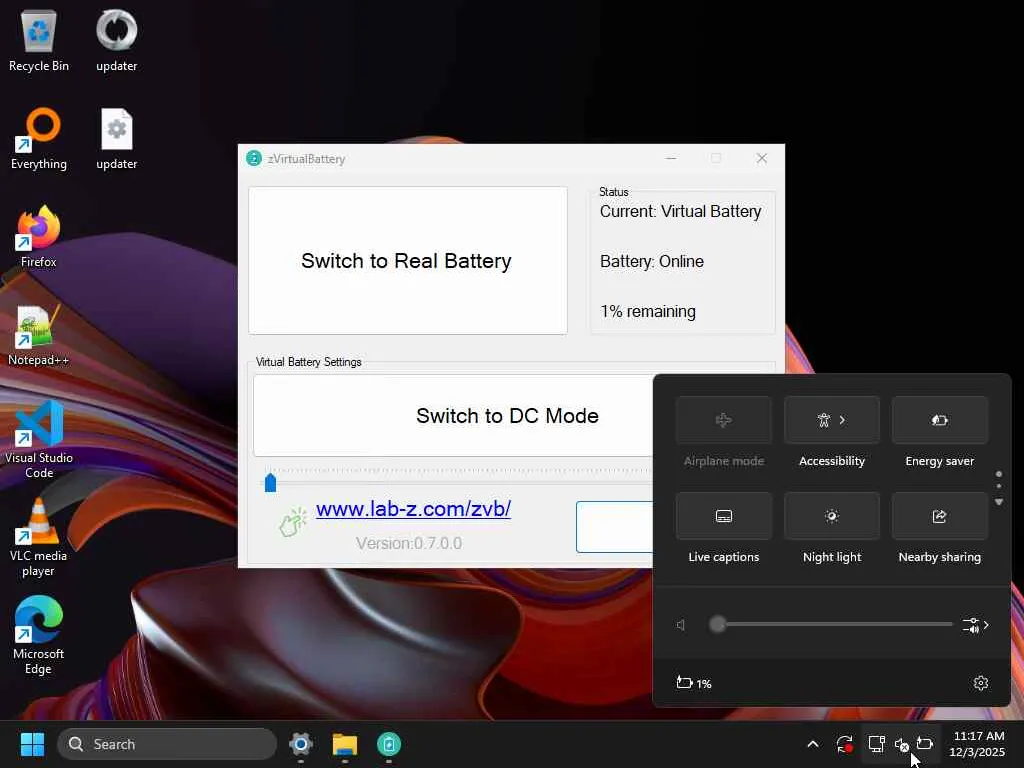Open Notepad++ desktop shortcut
The image size is (1024, 768).
click(x=39, y=334)
